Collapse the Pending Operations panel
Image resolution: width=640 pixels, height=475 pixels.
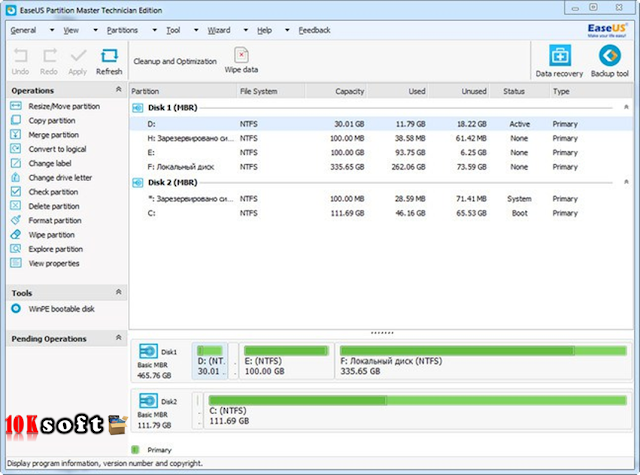tap(118, 338)
